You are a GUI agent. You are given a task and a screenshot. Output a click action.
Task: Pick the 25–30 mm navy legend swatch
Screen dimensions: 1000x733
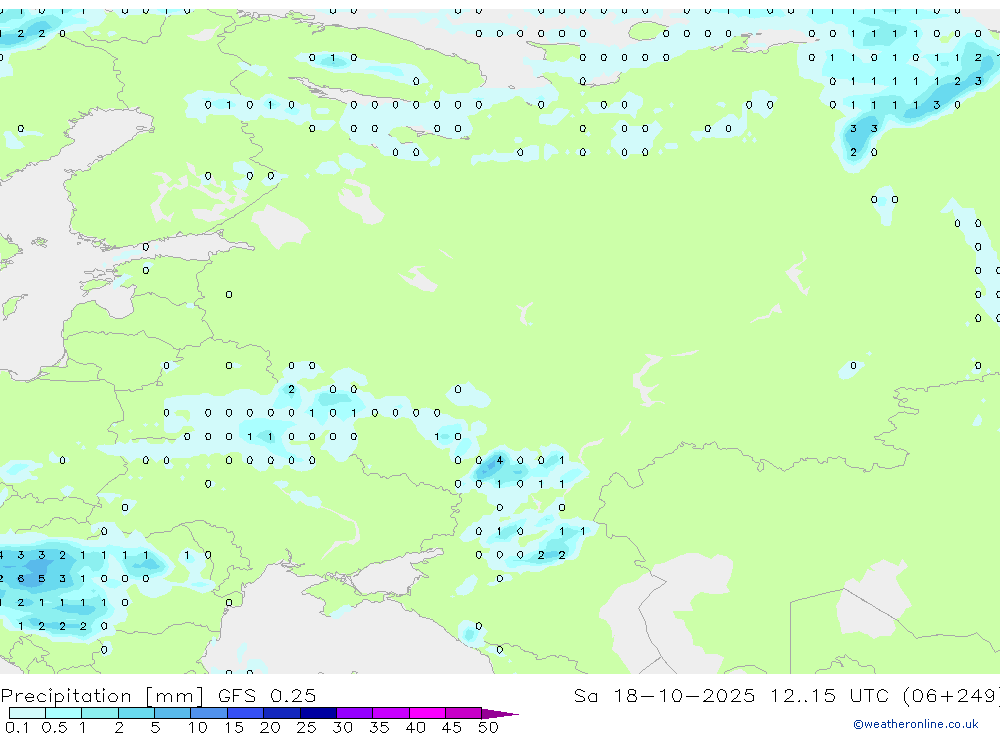[x=318, y=713]
